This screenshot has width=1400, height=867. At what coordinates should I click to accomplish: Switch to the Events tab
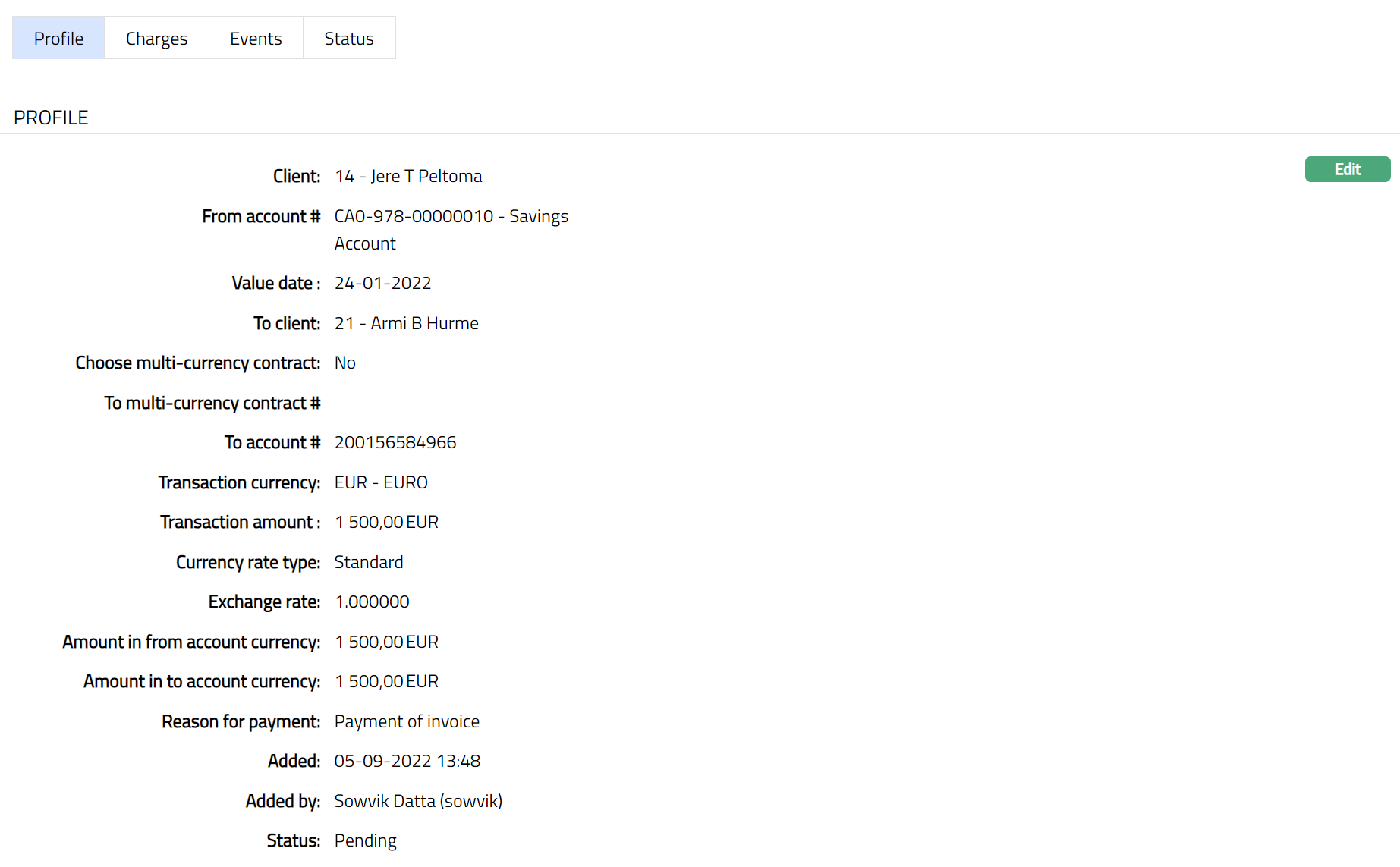pyautogui.click(x=256, y=39)
